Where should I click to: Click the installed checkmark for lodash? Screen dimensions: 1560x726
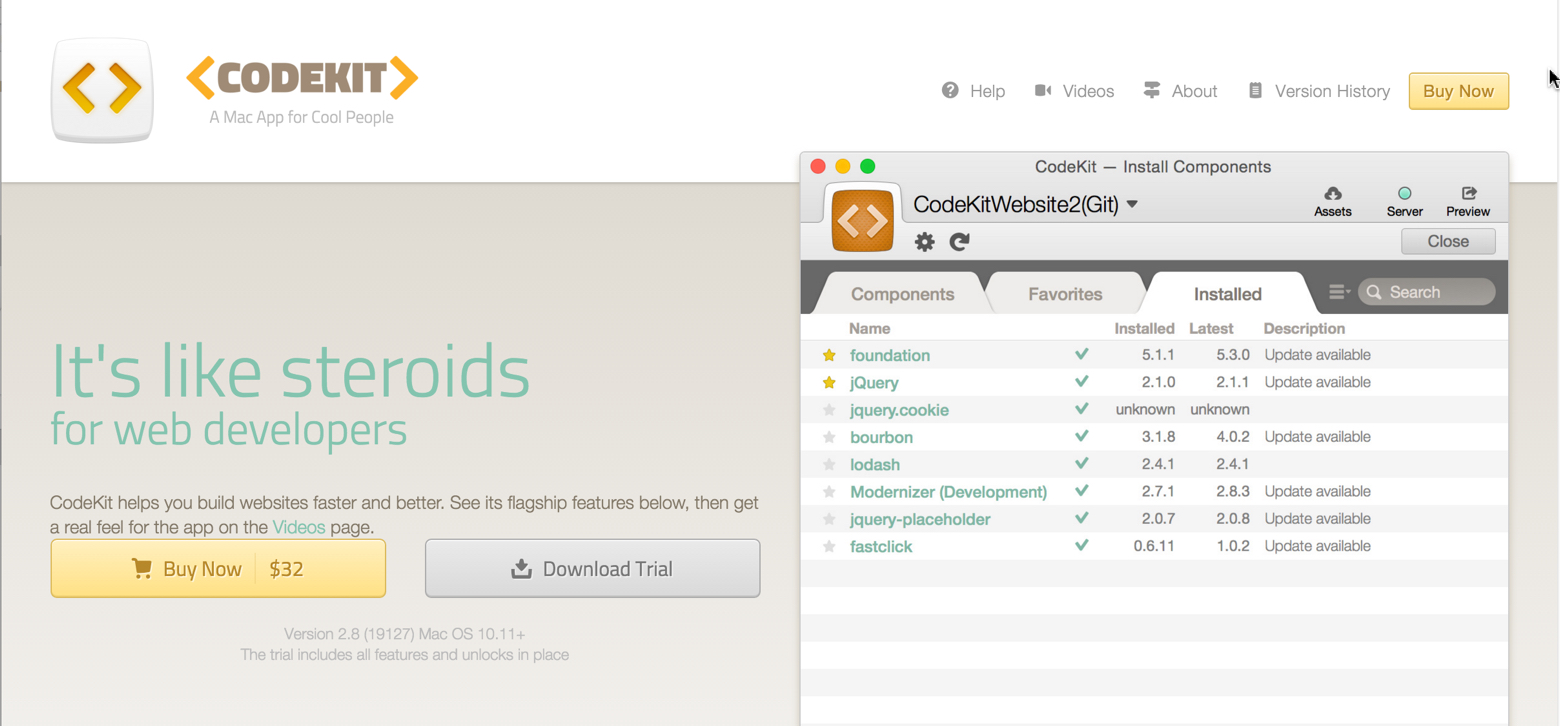1081,463
